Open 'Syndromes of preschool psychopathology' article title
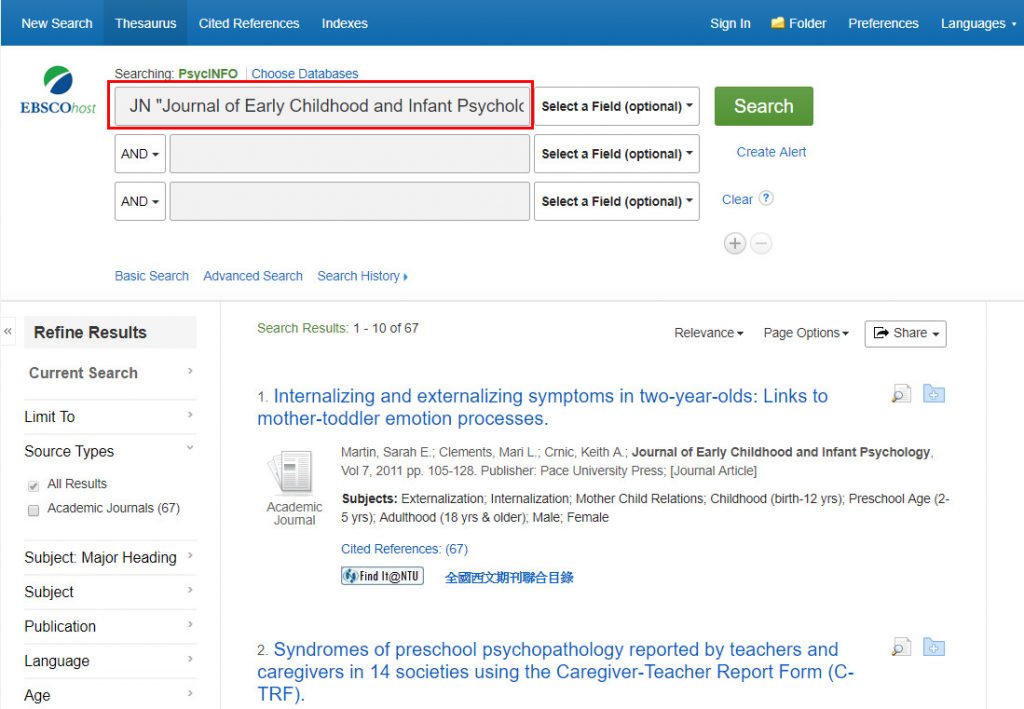Image resolution: width=1024 pixels, height=709 pixels. tap(555, 671)
